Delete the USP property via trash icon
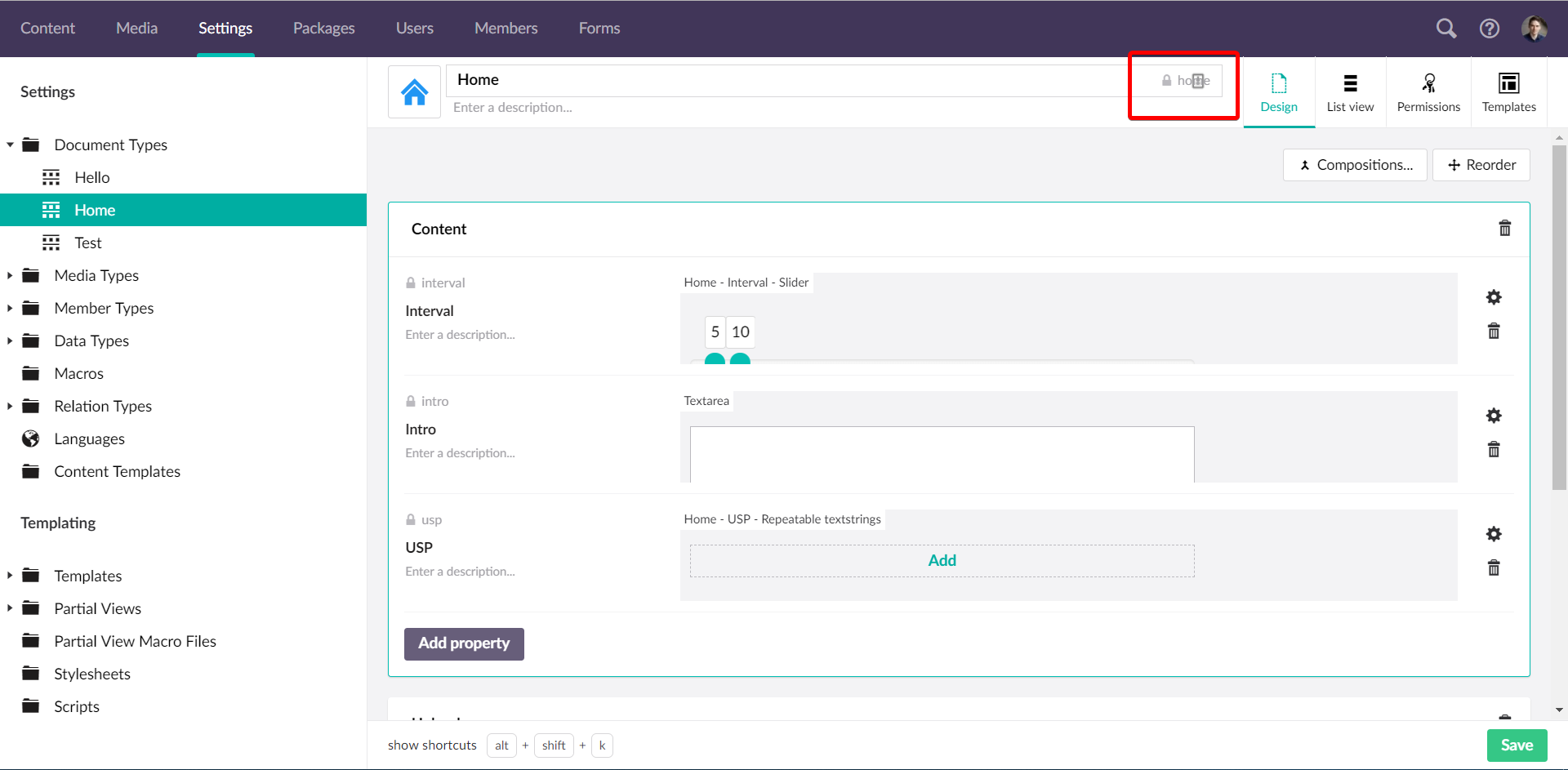This screenshot has width=1568, height=770. click(x=1494, y=567)
